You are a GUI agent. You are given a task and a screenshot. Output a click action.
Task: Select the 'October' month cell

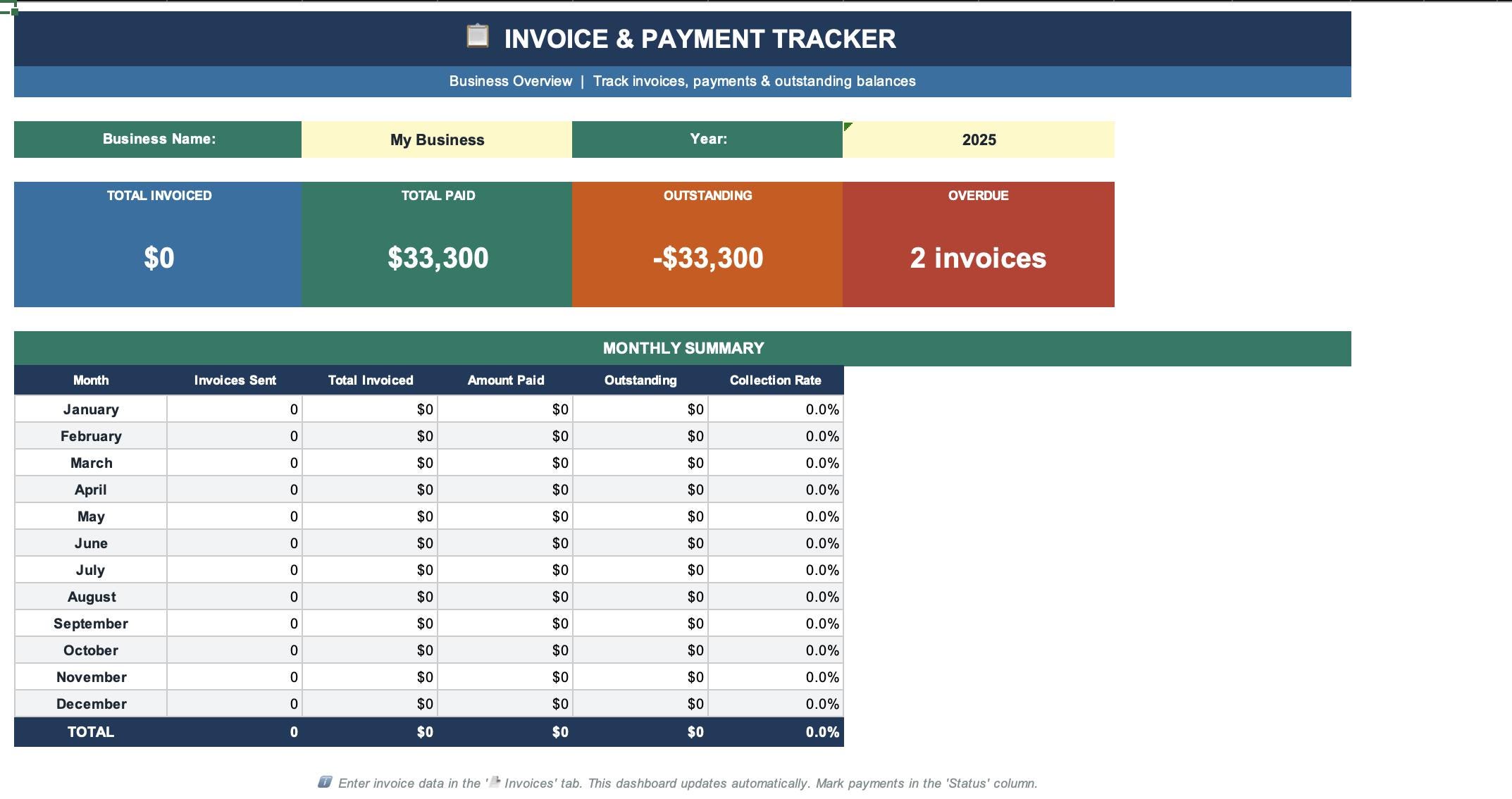(91, 650)
